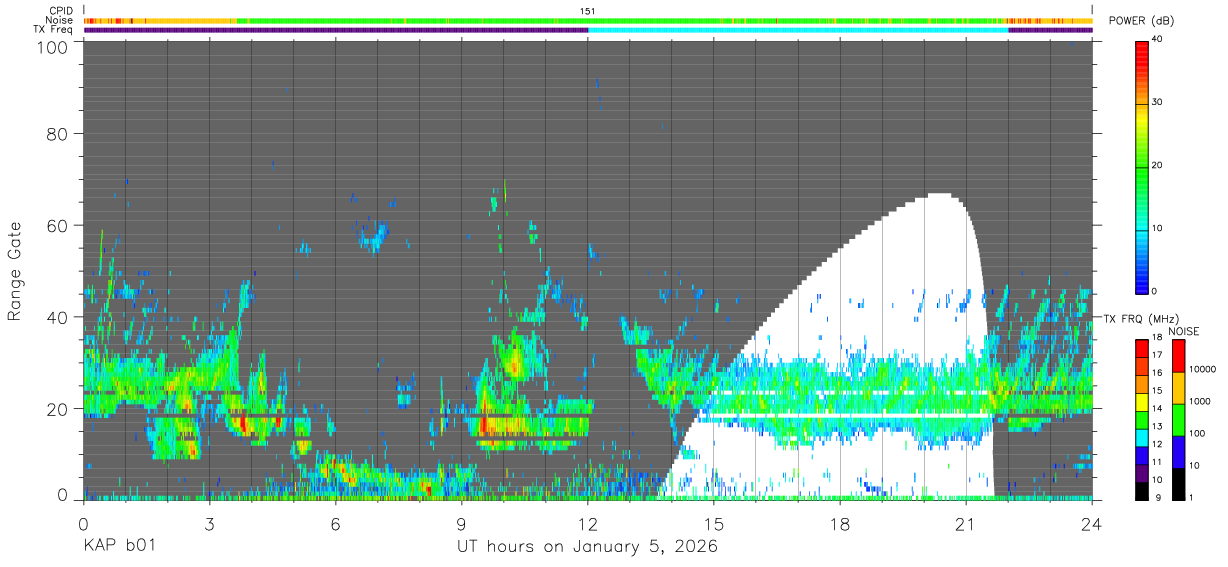The width and height of the screenshot is (1228, 567).
Task: Click the 40 tick label on Range Gate axis
Action: (58, 317)
